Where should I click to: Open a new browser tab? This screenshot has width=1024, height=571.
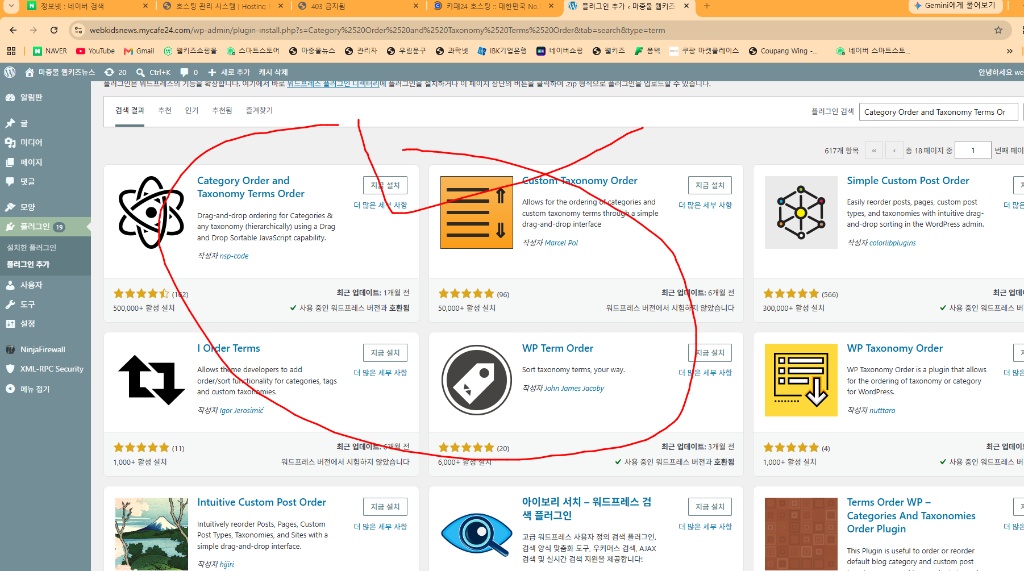tap(707, 6)
